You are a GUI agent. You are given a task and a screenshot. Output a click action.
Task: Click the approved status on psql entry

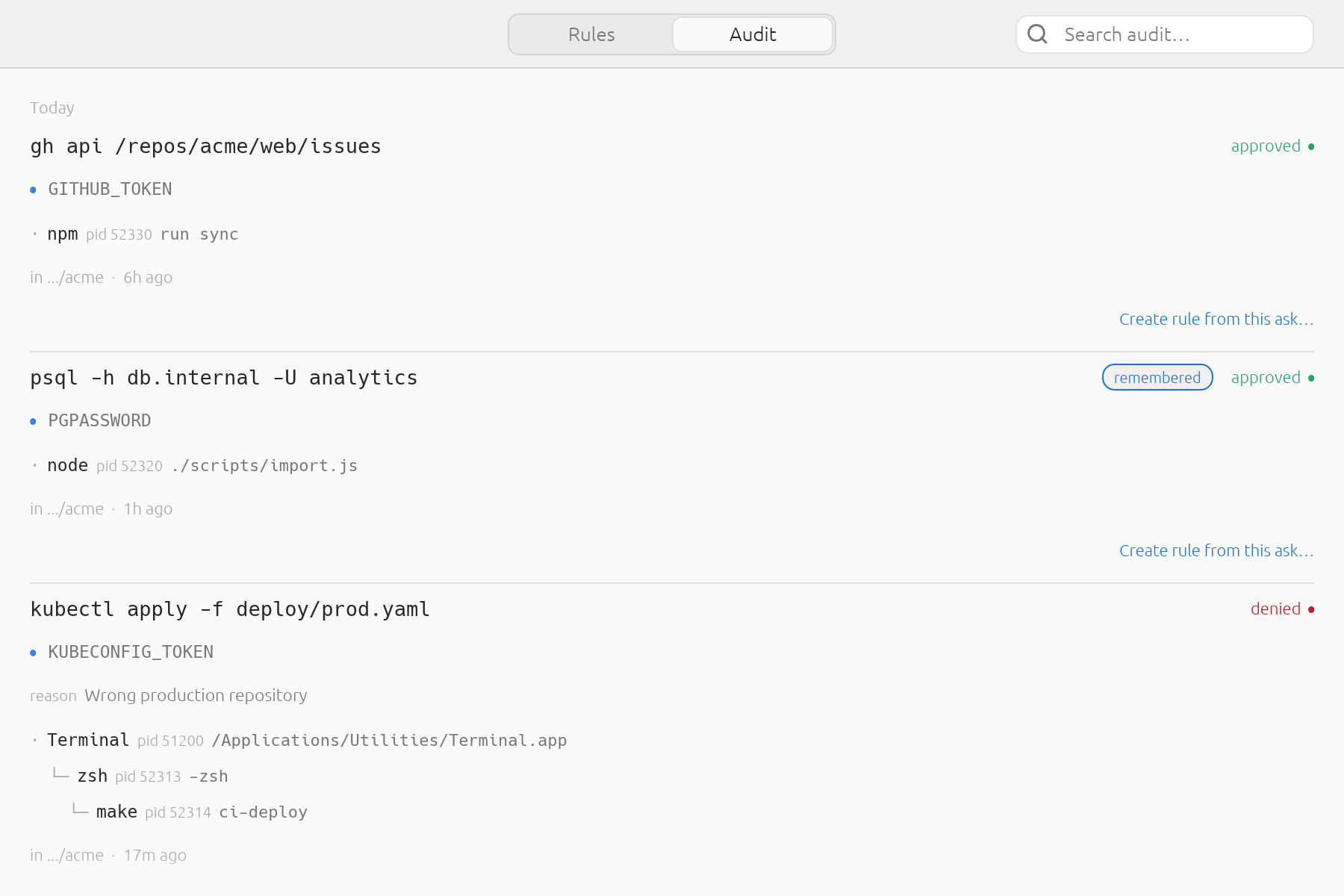click(1272, 377)
